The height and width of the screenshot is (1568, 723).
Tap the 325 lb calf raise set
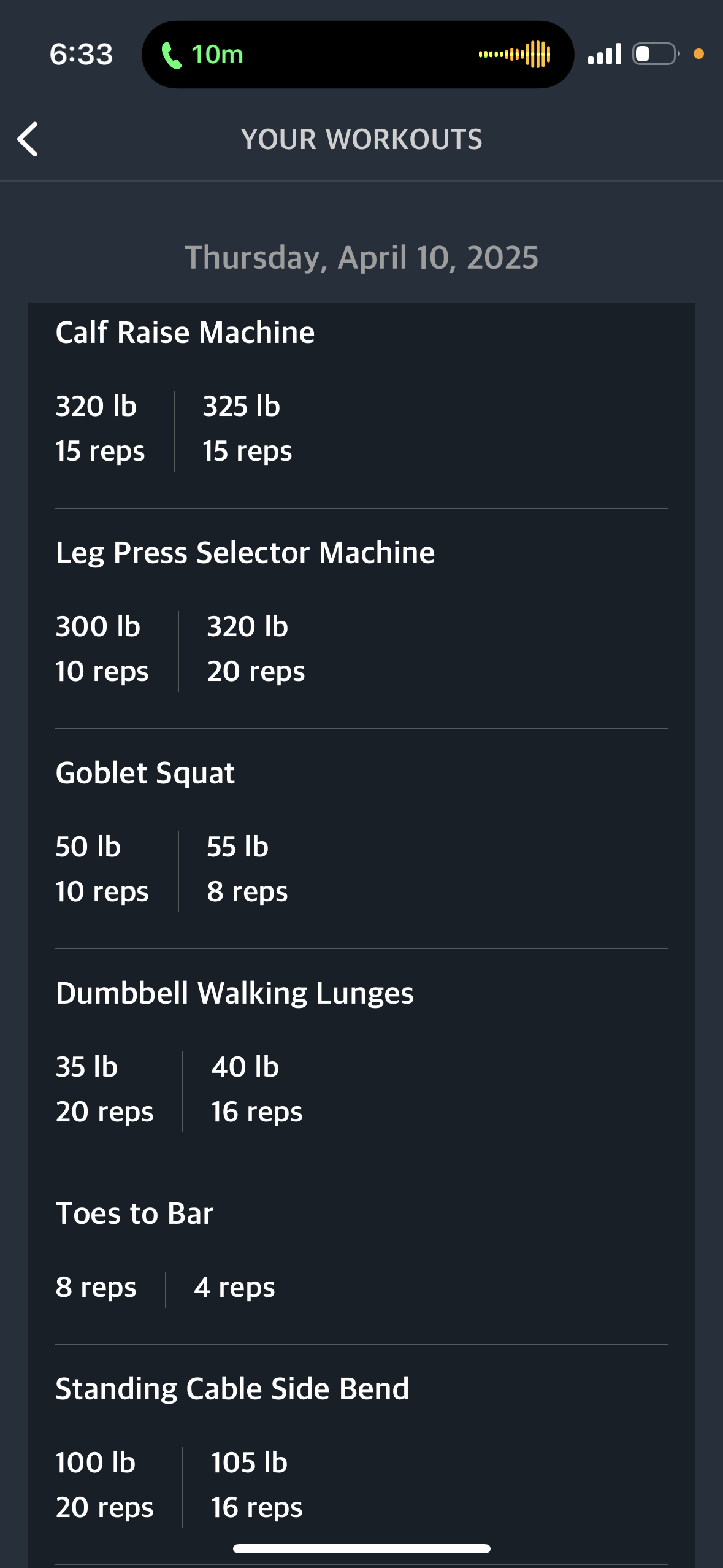click(248, 429)
